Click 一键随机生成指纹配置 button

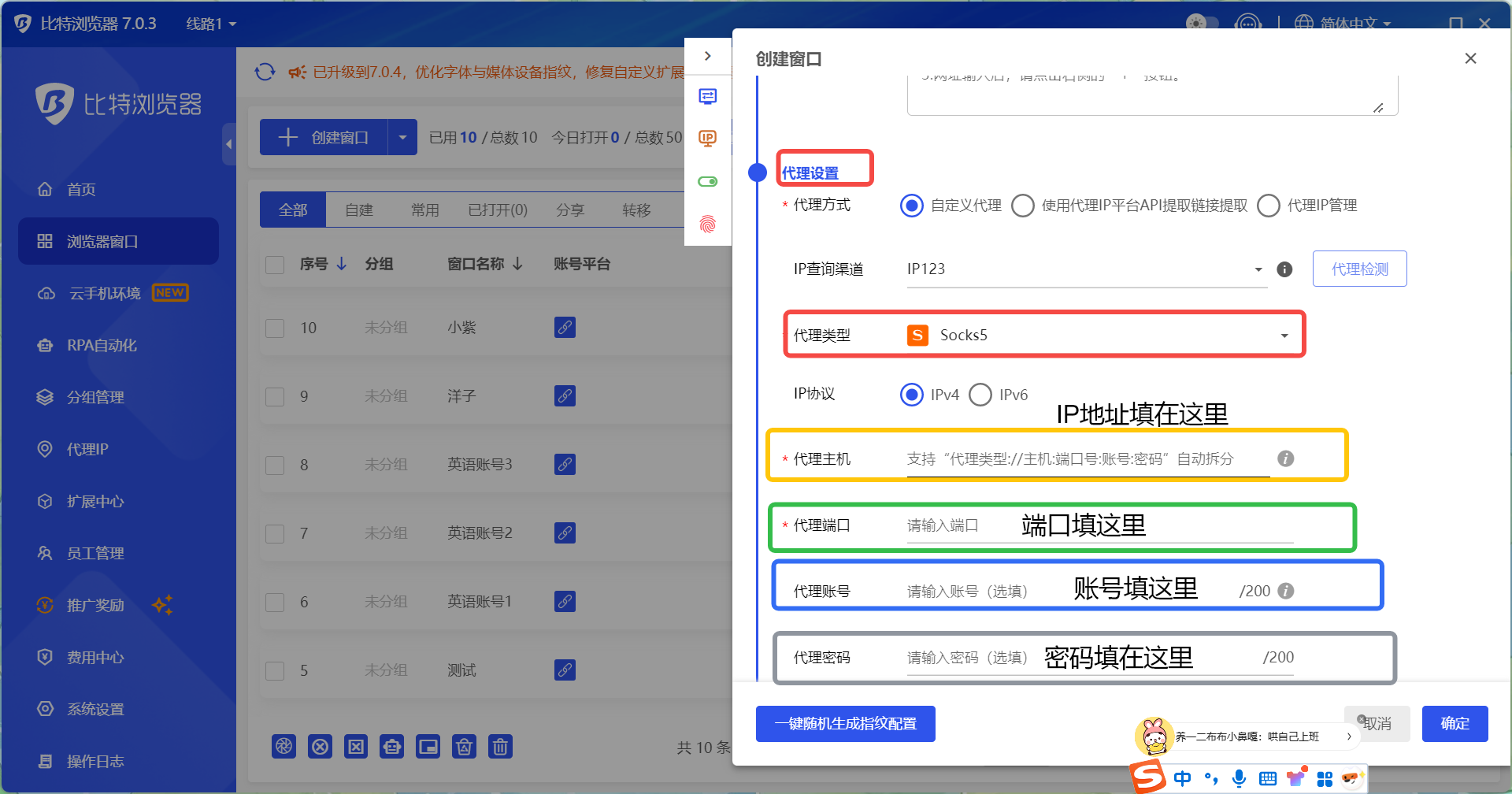click(846, 723)
